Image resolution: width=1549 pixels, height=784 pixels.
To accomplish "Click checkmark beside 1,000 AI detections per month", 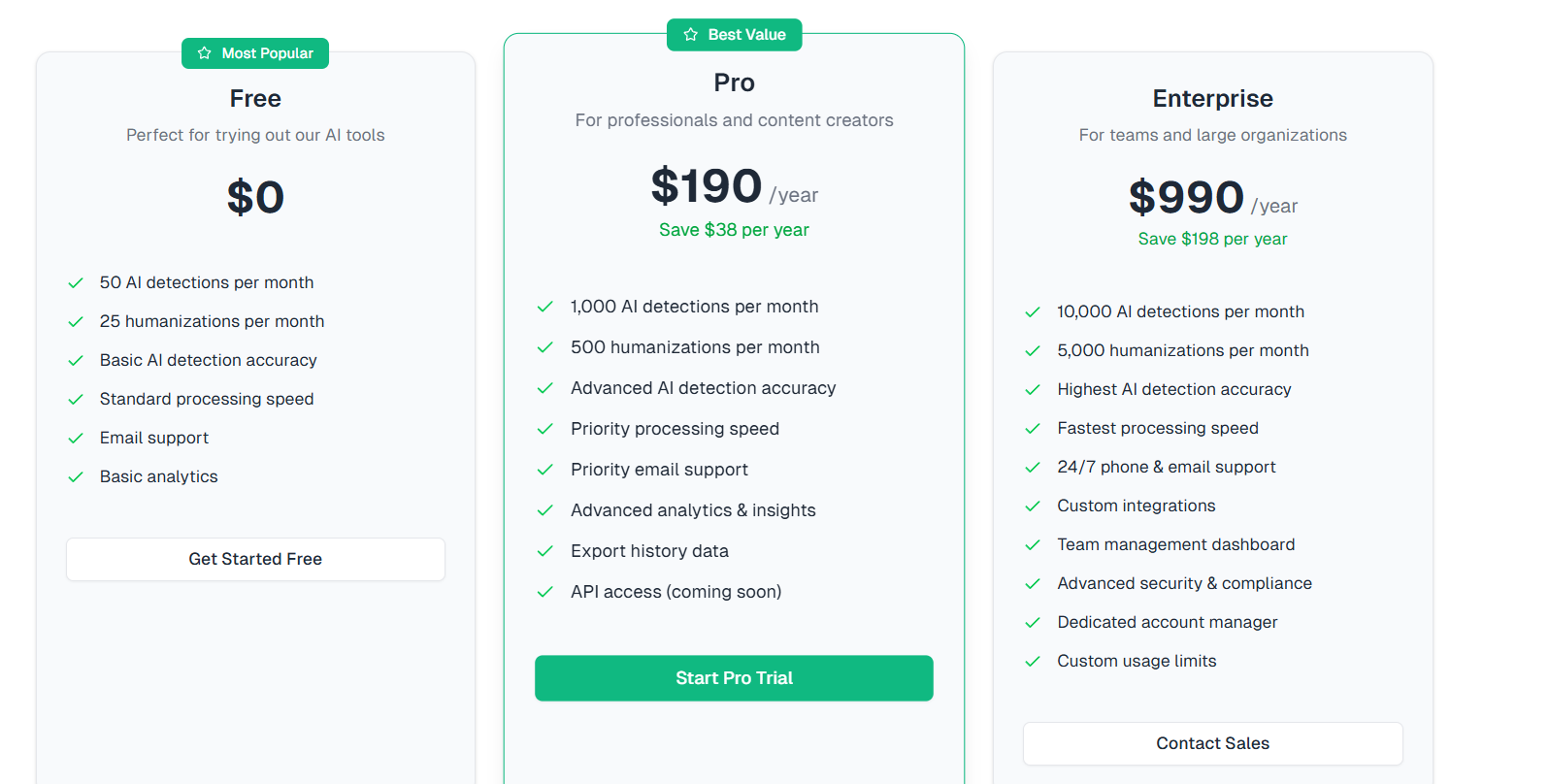I will (x=545, y=307).
